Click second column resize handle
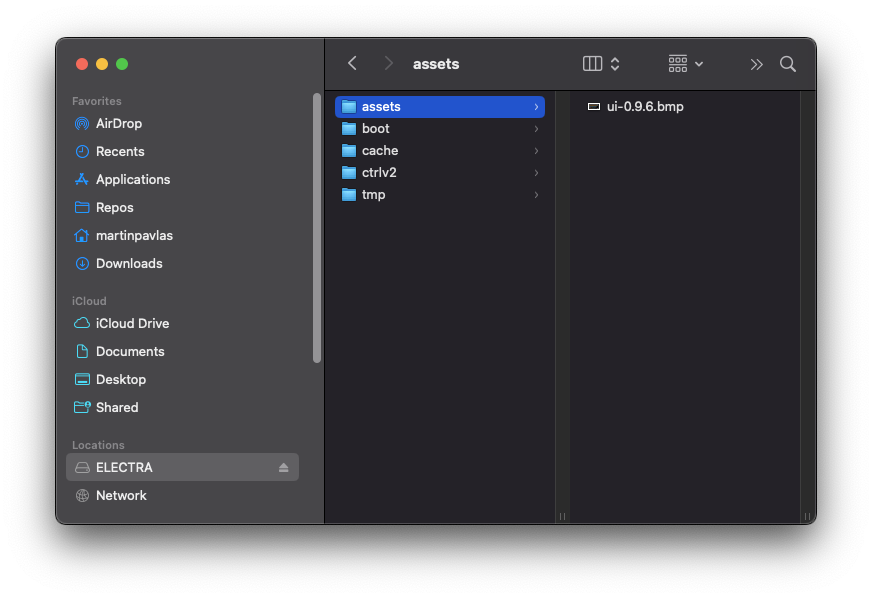This screenshot has width=872, height=598. pos(807,516)
